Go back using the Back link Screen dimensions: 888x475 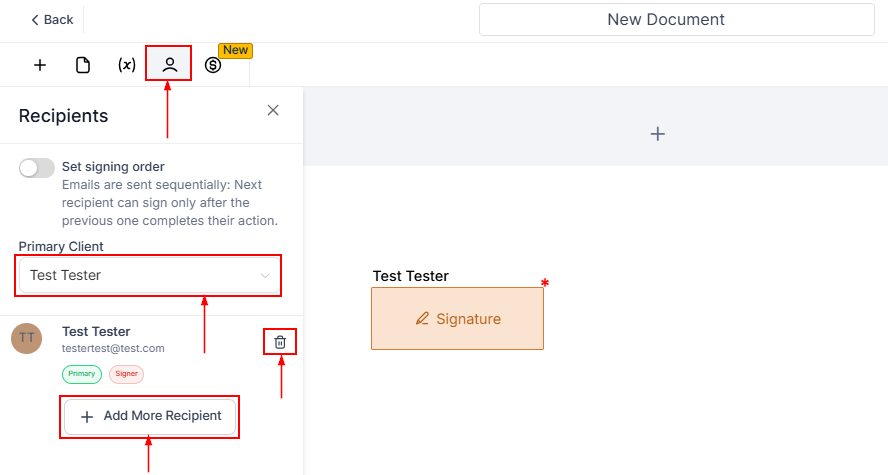point(52,20)
